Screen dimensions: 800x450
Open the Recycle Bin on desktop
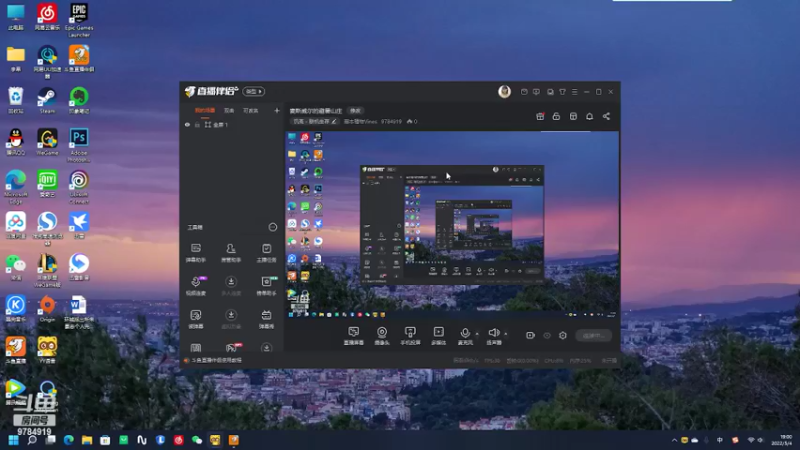pyautogui.click(x=16, y=101)
